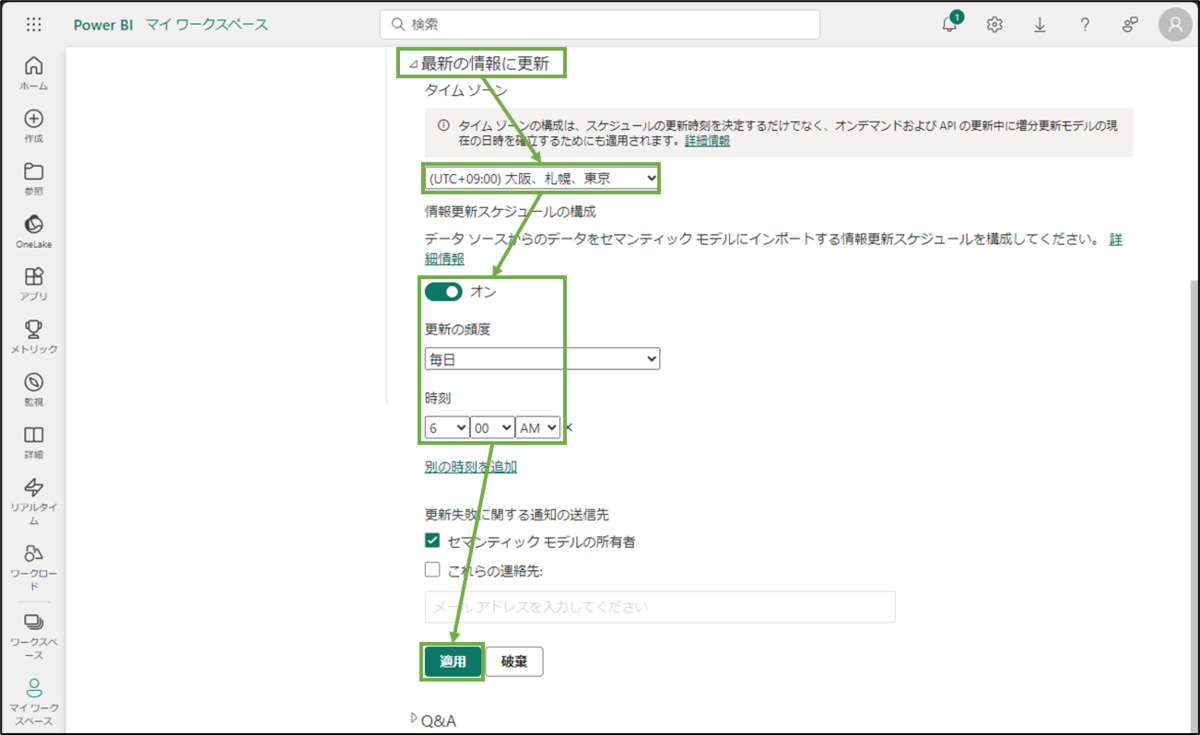This screenshot has width=1200, height=735.
Task: Open notifications bell icon
Action: coord(950,24)
